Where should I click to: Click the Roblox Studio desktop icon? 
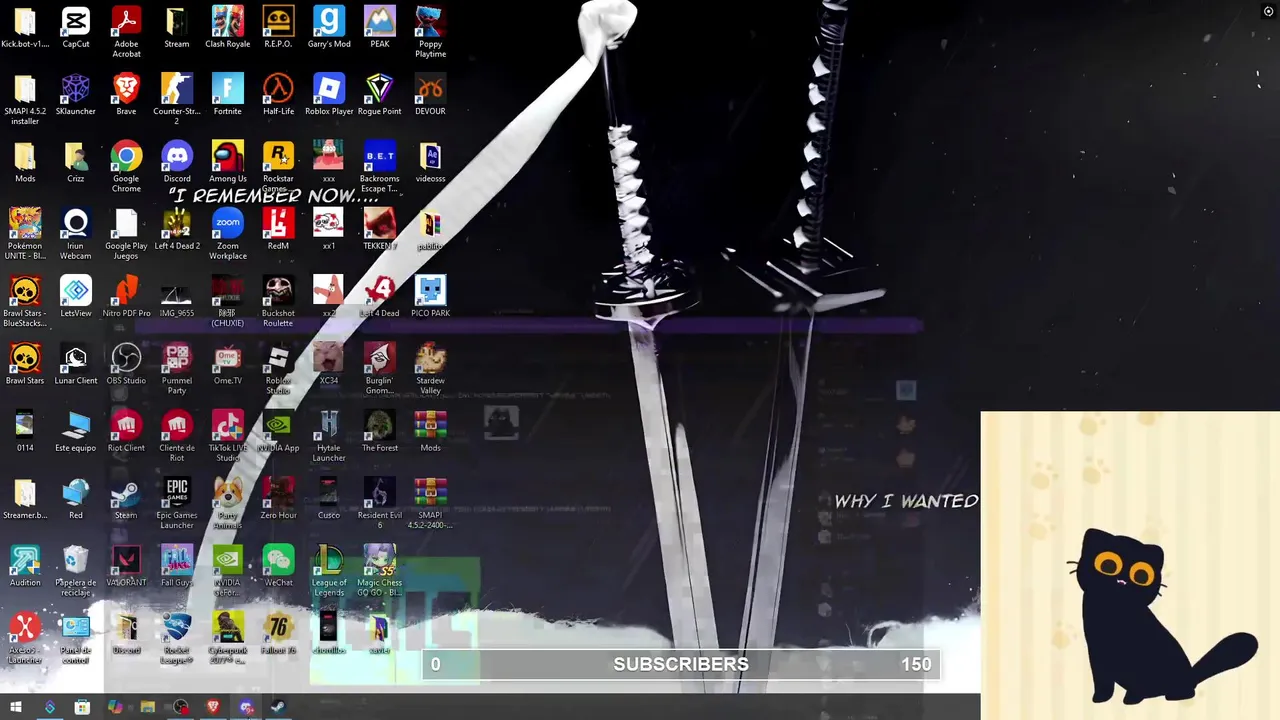278,368
